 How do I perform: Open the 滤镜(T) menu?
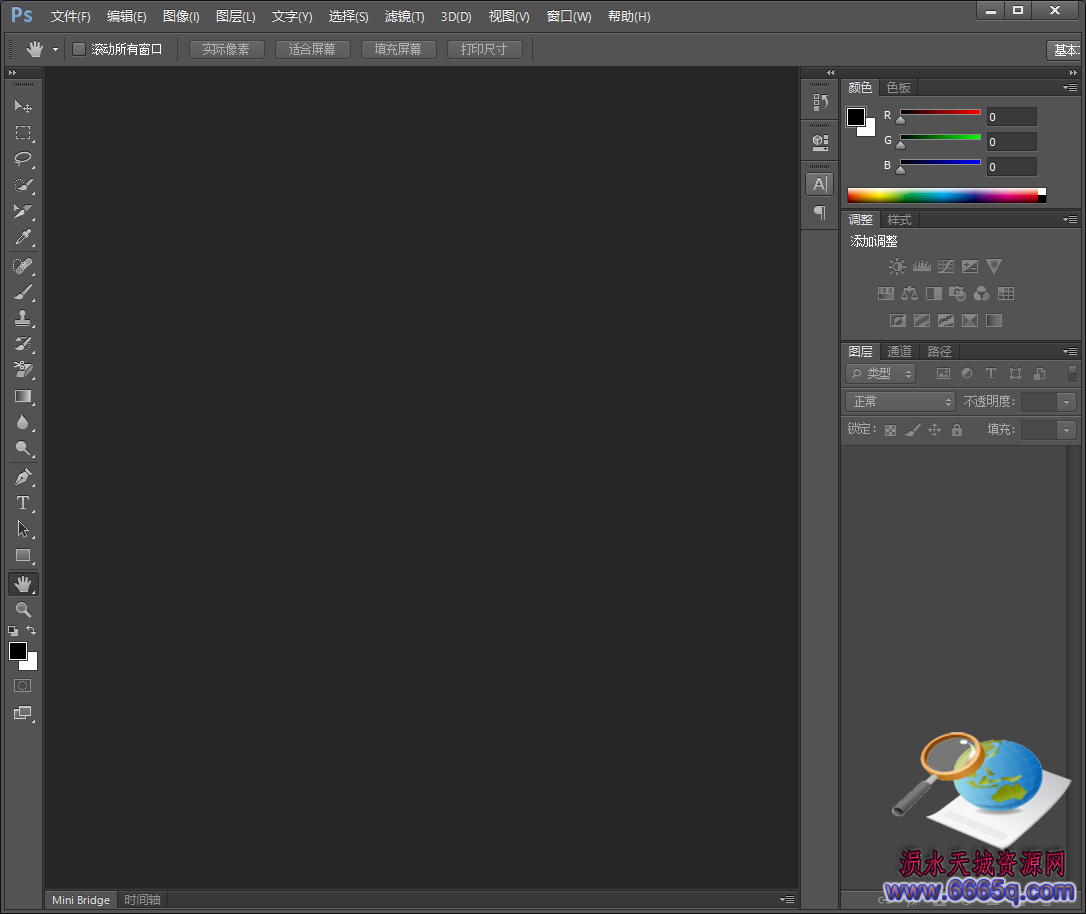(404, 17)
